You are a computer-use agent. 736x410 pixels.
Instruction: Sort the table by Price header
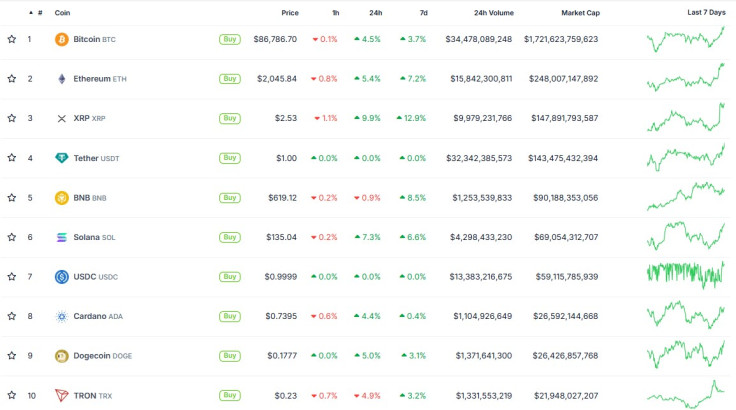[290, 13]
